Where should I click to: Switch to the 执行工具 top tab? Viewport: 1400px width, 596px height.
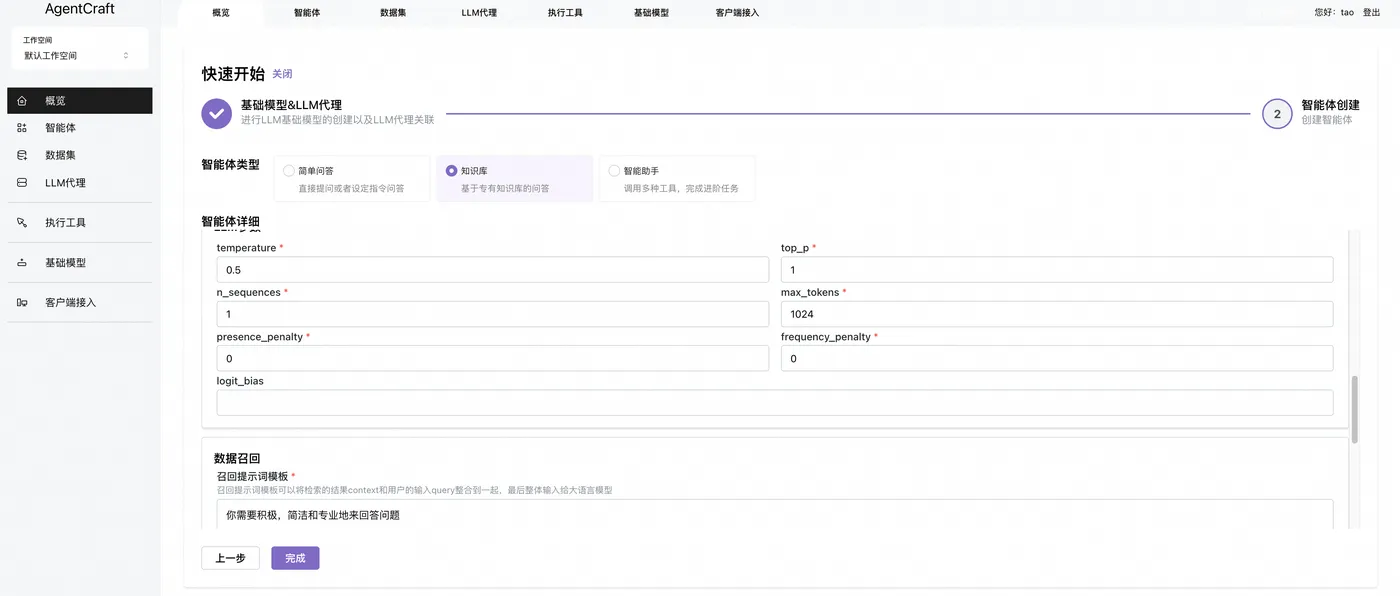(565, 13)
